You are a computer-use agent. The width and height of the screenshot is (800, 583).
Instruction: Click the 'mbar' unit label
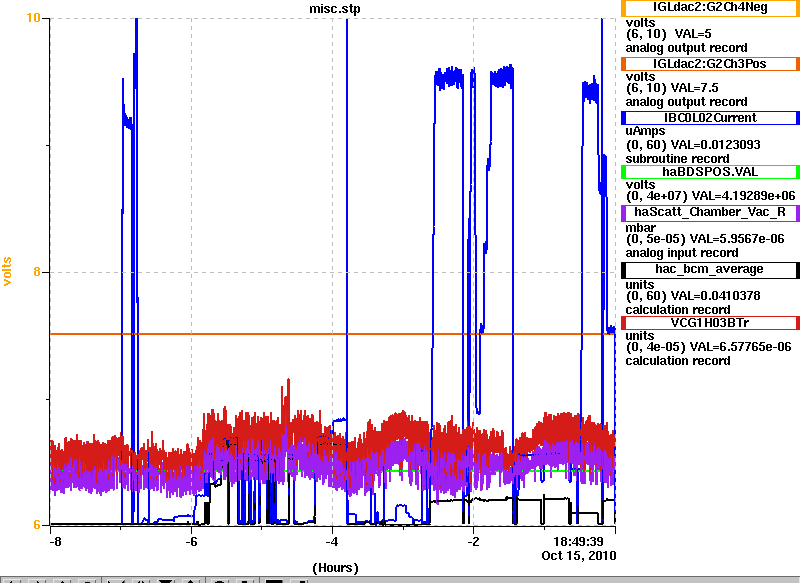click(641, 228)
